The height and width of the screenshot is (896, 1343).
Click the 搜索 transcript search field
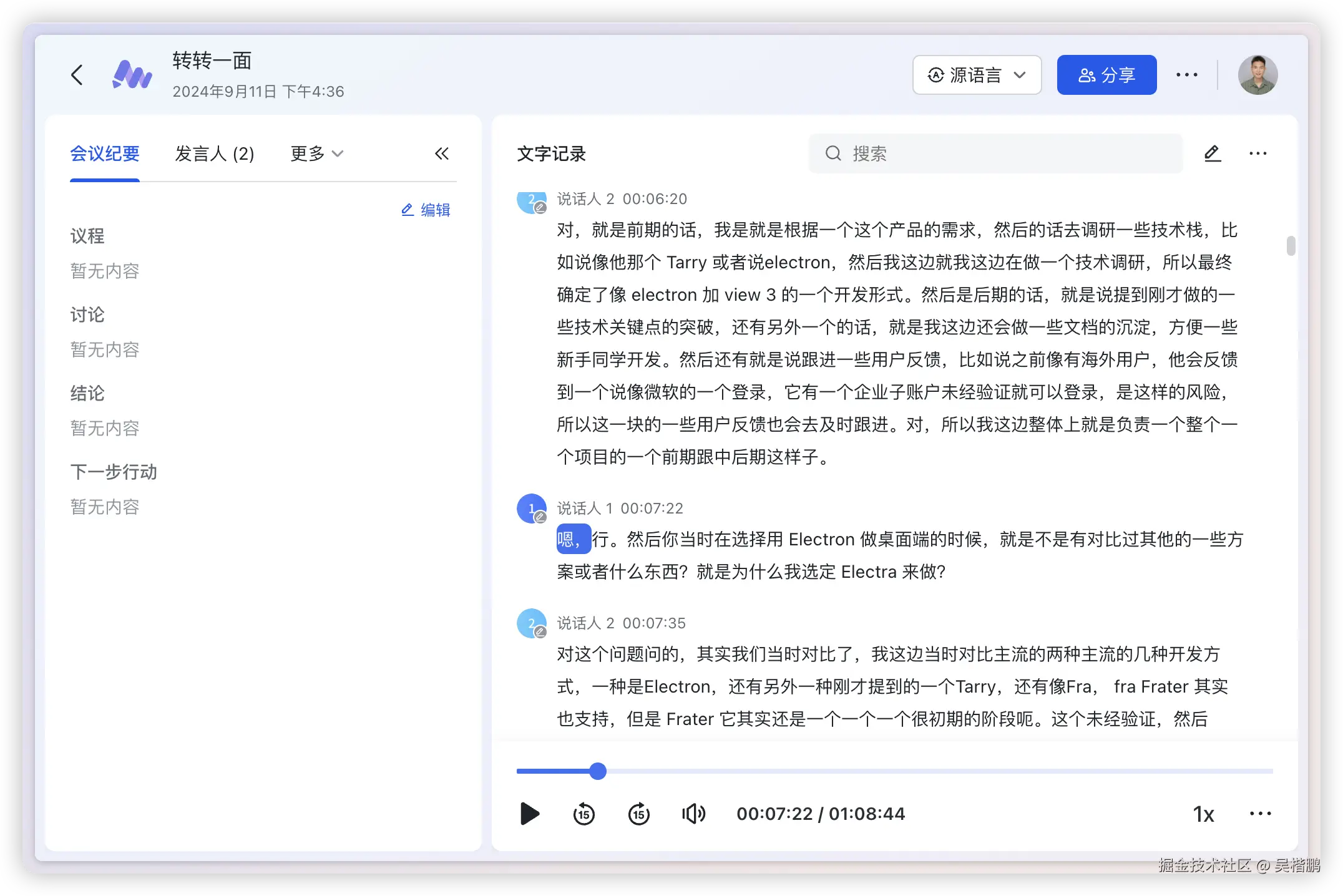click(x=996, y=153)
